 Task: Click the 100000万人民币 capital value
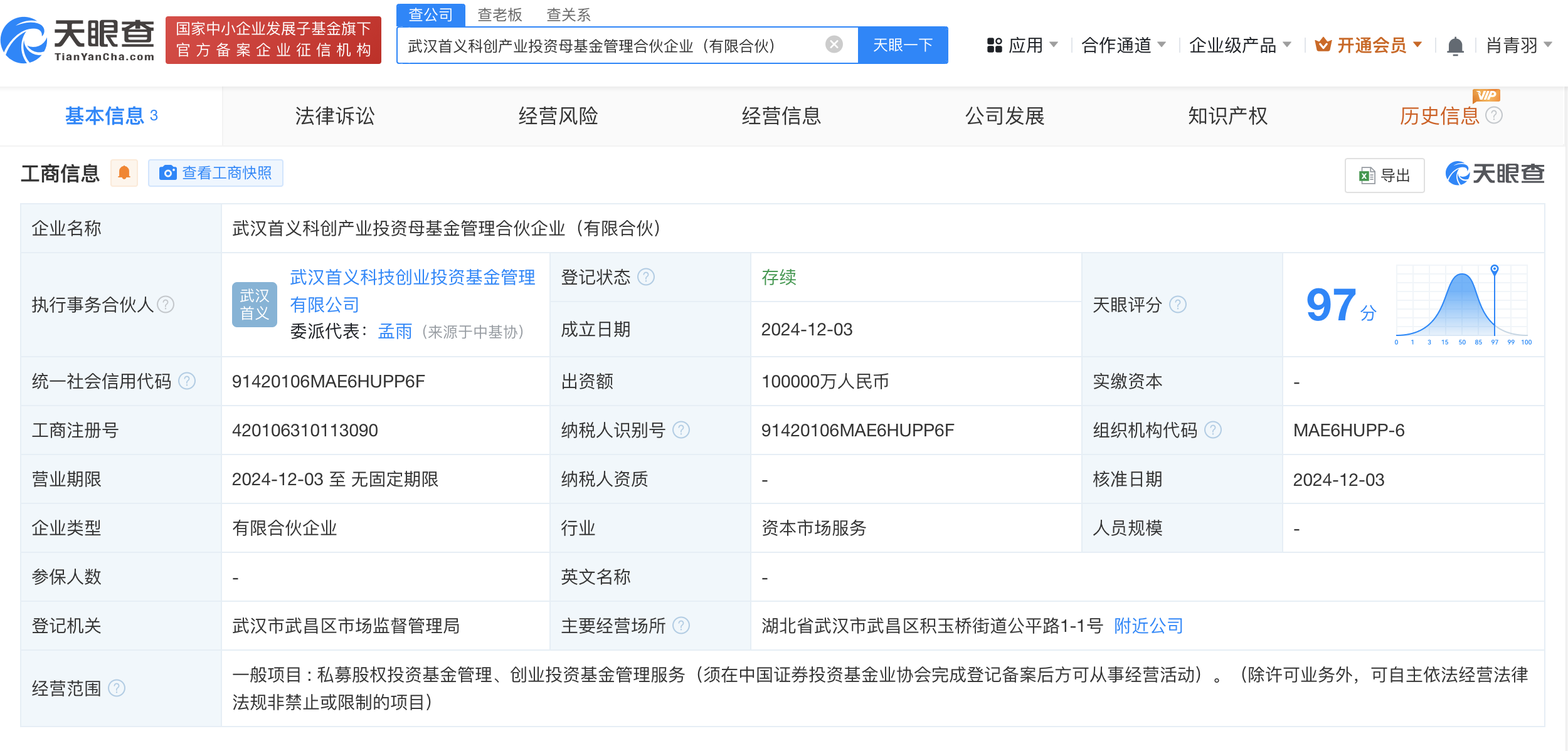(825, 381)
